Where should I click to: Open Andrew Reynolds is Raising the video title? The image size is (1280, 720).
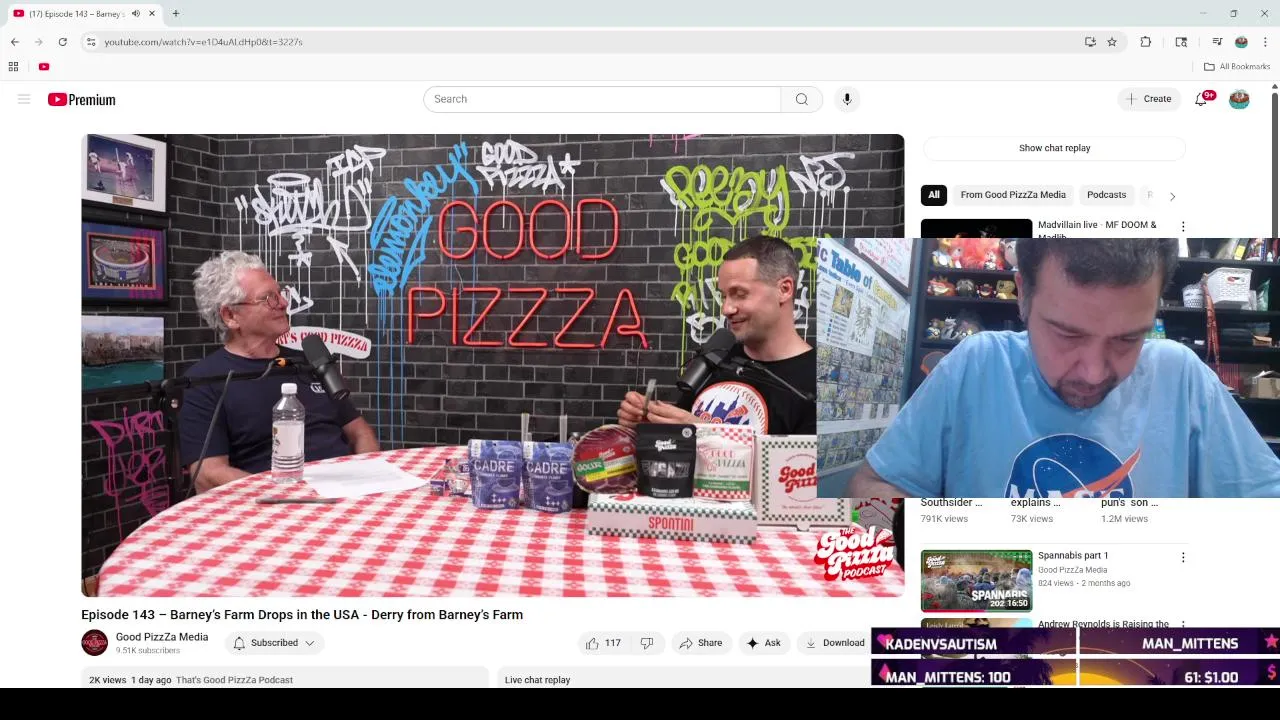coord(1103,624)
